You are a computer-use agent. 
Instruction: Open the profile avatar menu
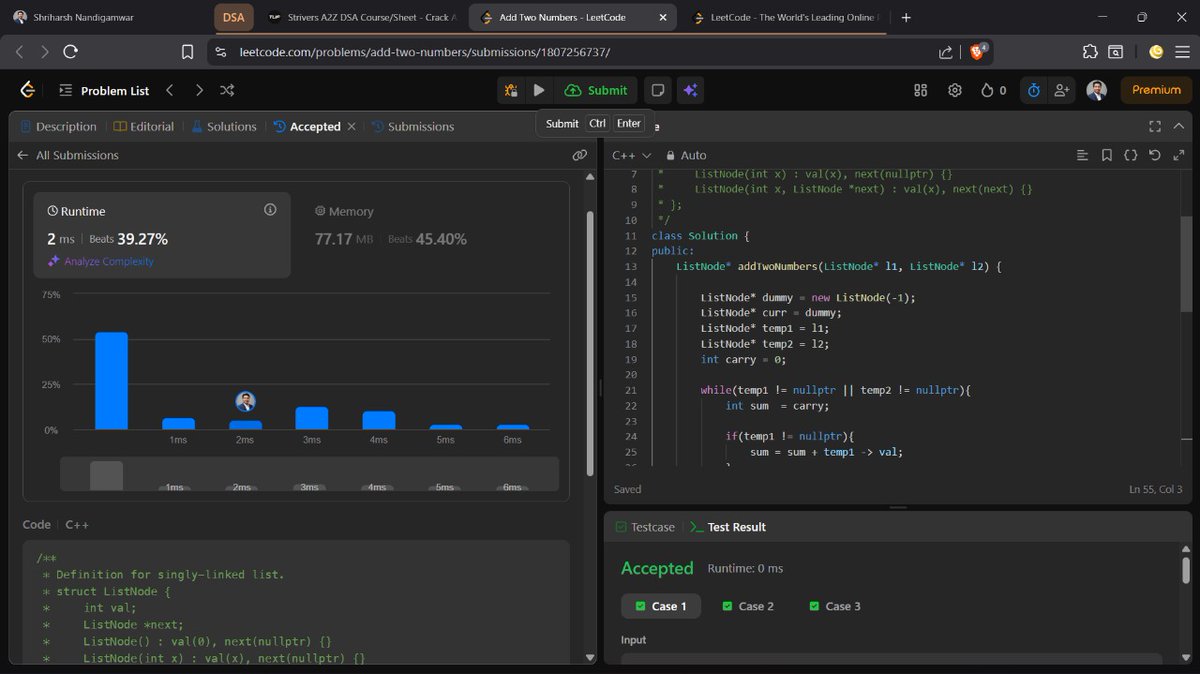click(x=1096, y=90)
